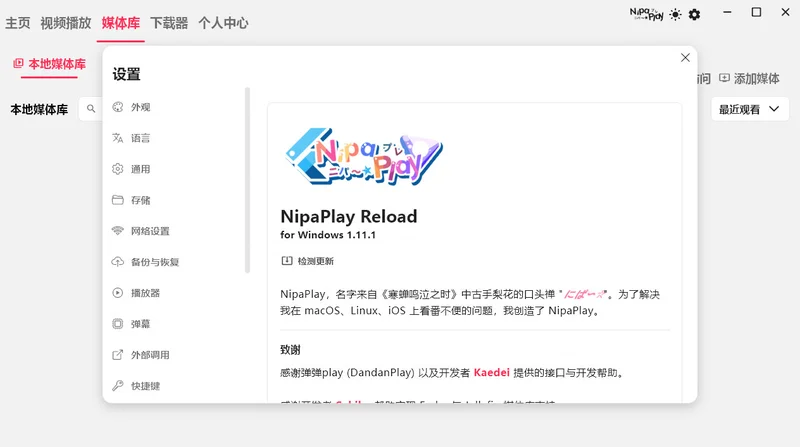
Task: Select the 本地媒体库 sub-tab
Action: (x=49, y=64)
